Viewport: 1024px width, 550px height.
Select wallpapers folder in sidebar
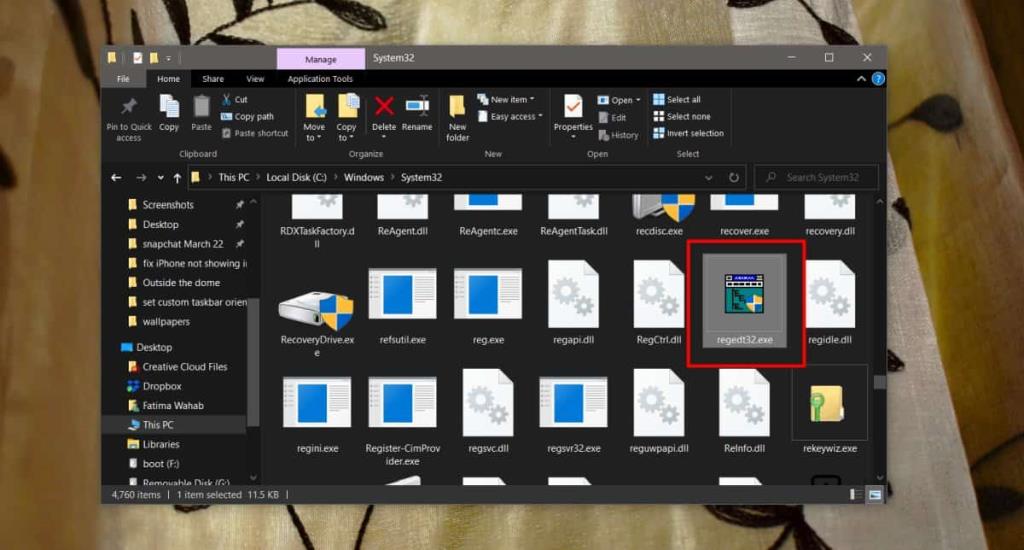(166, 321)
